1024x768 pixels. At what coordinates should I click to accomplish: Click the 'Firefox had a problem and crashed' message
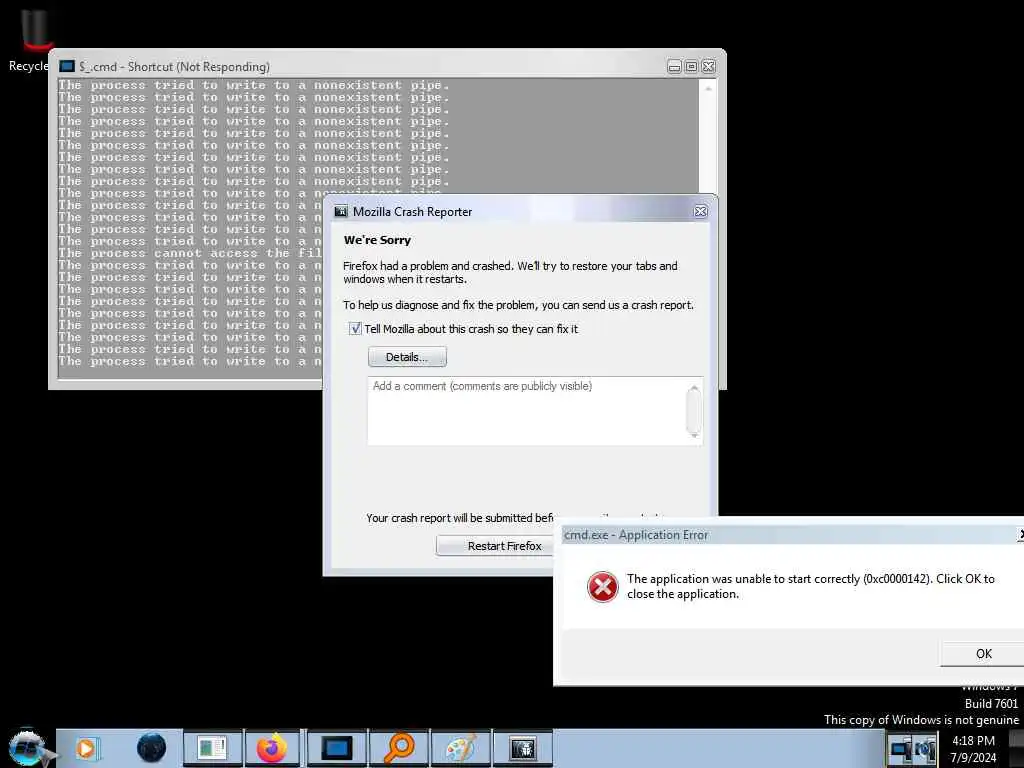(510, 272)
